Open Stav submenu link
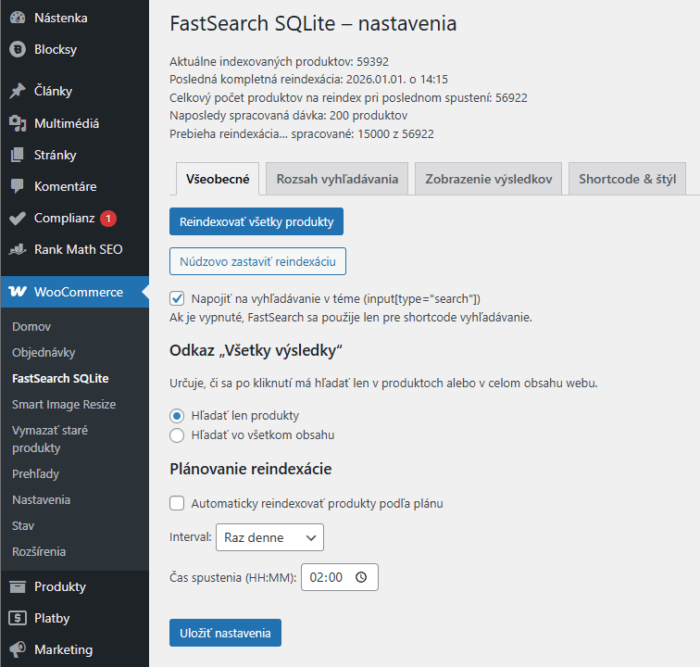700x667 pixels. pos(23,525)
